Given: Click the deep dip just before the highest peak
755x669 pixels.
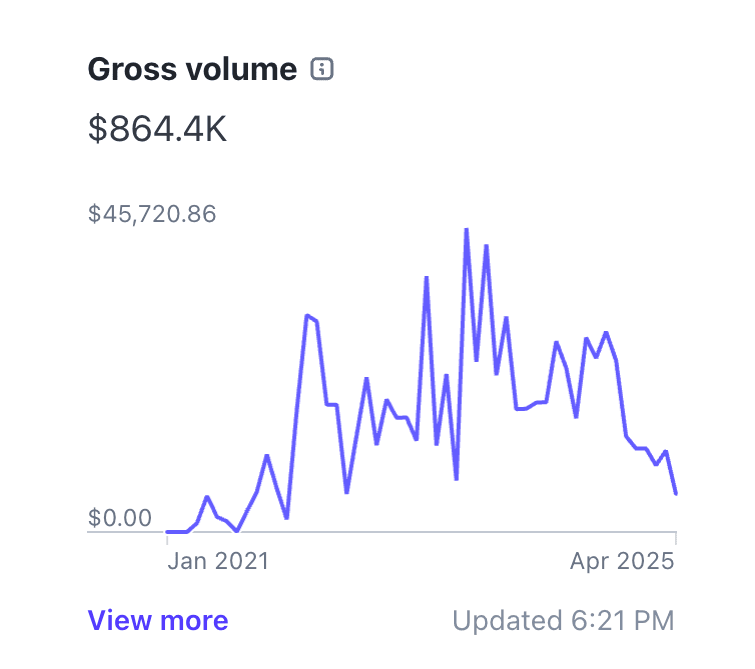Looking at the screenshot, I should (456, 479).
